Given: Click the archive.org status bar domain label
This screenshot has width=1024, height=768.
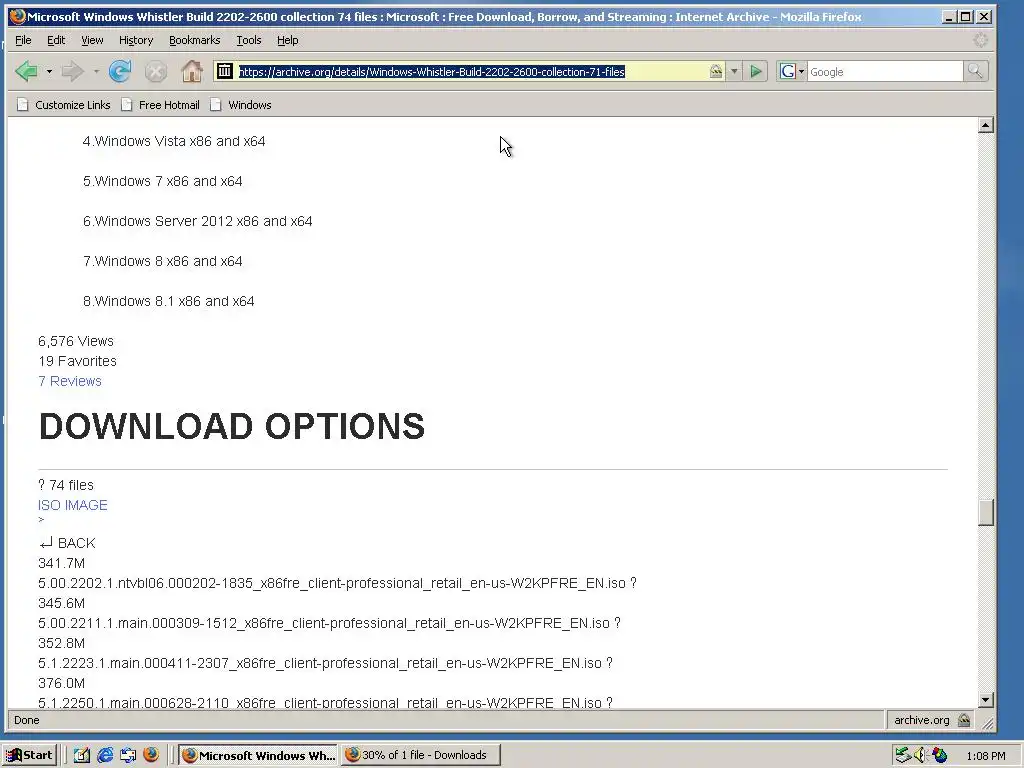Looking at the screenshot, I should (921, 720).
